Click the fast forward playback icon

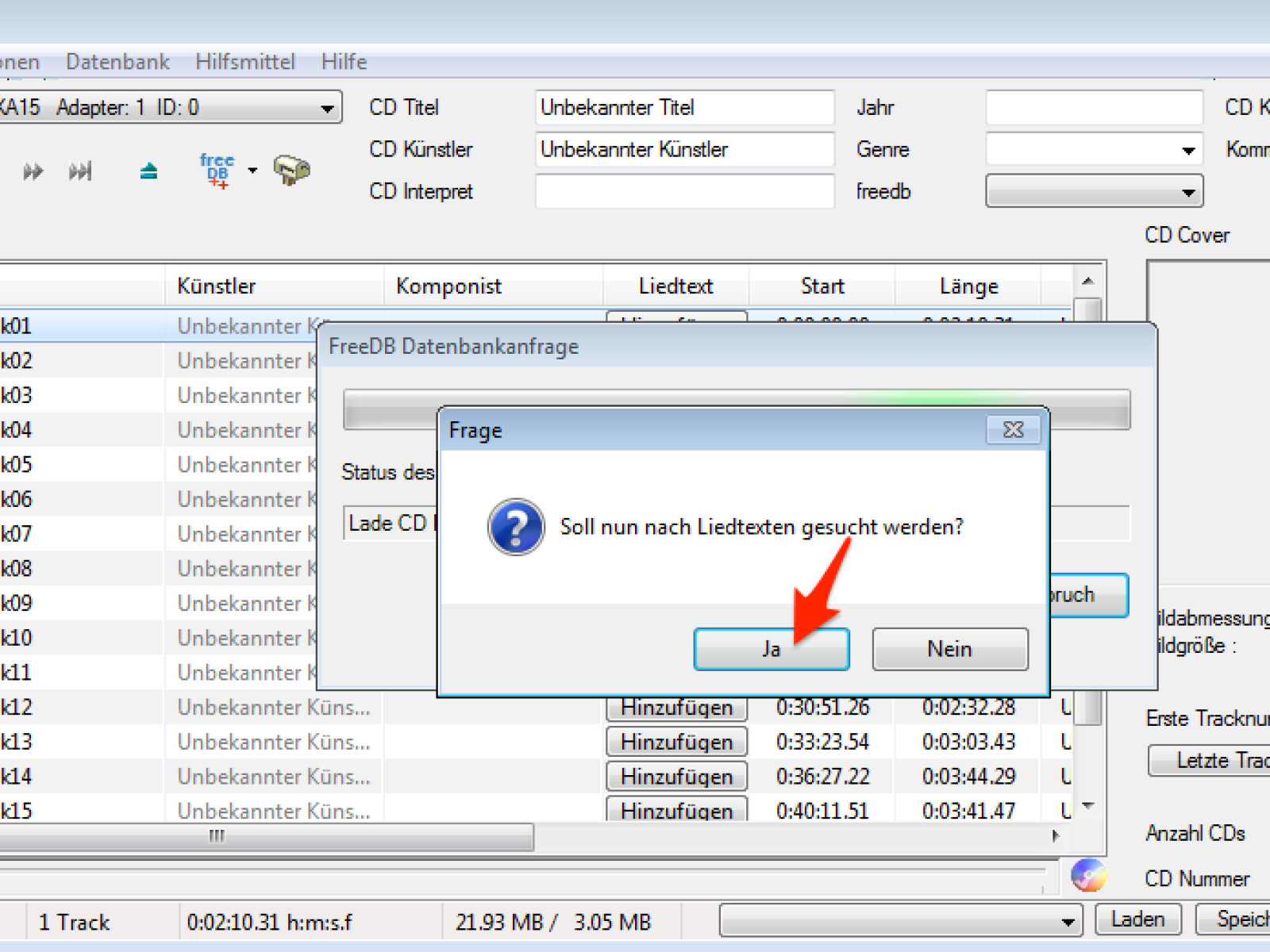[33, 171]
